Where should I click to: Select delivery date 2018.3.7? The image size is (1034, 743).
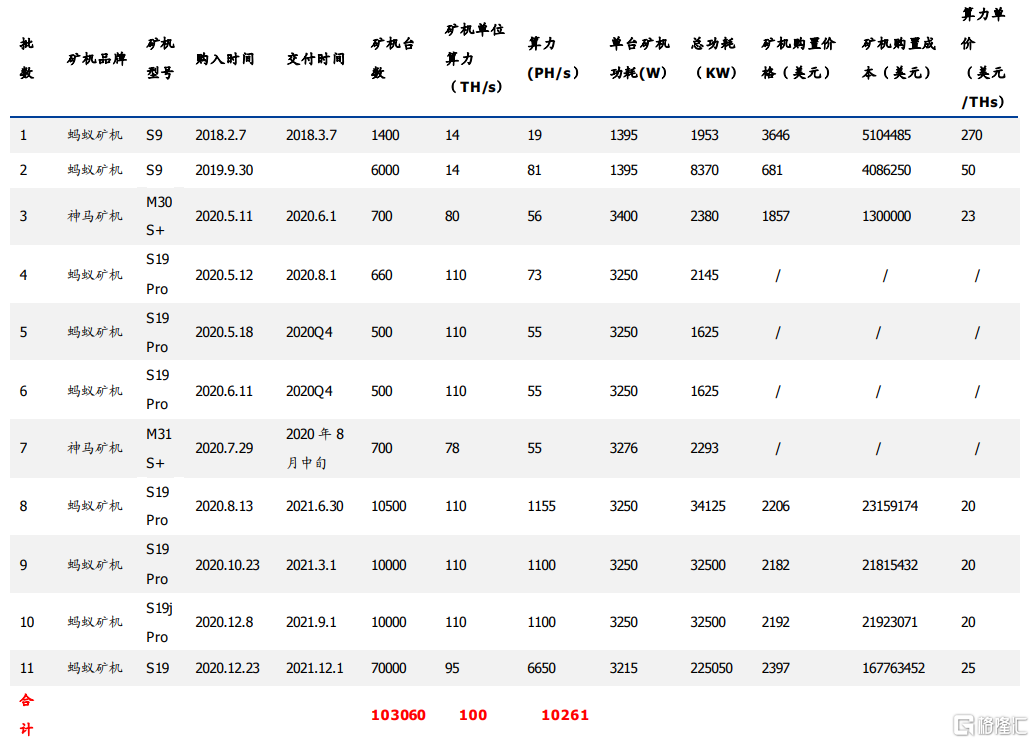[311, 135]
